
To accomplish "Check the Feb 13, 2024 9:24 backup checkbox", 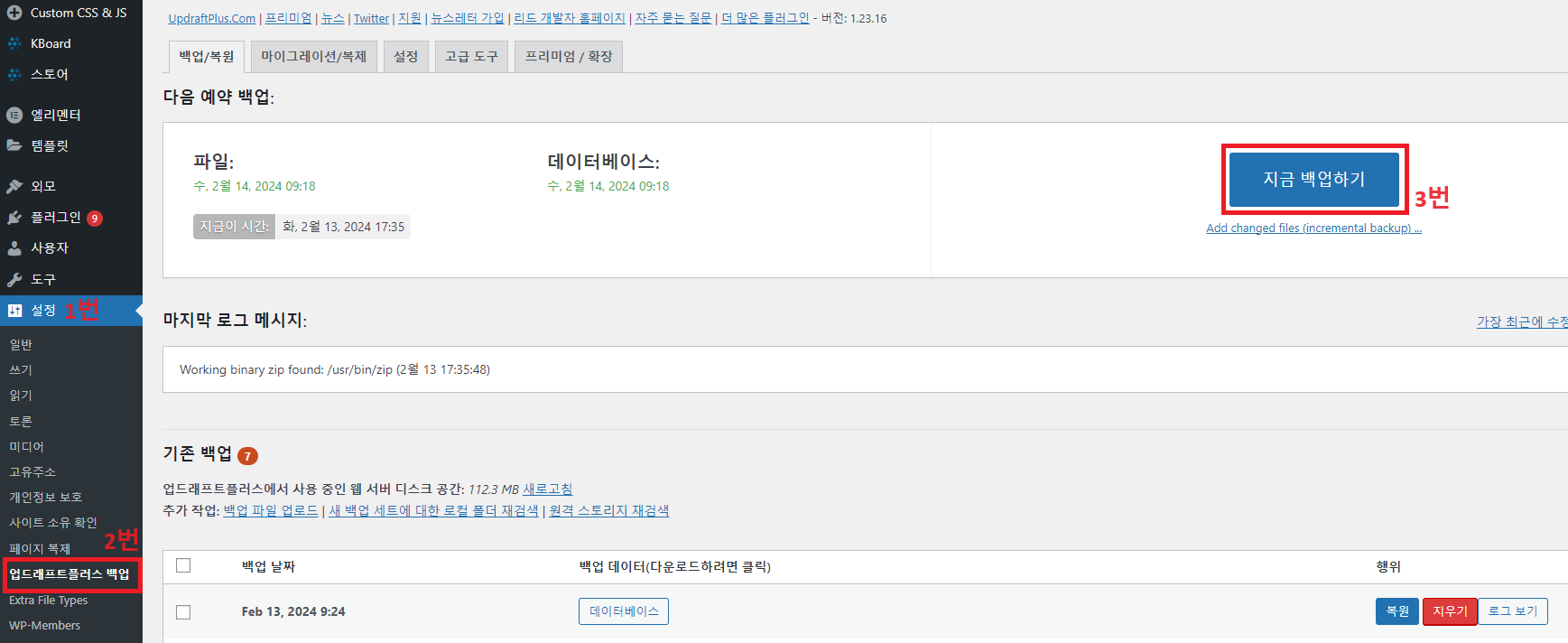I will pyautogui.click(x=183, y=611).
